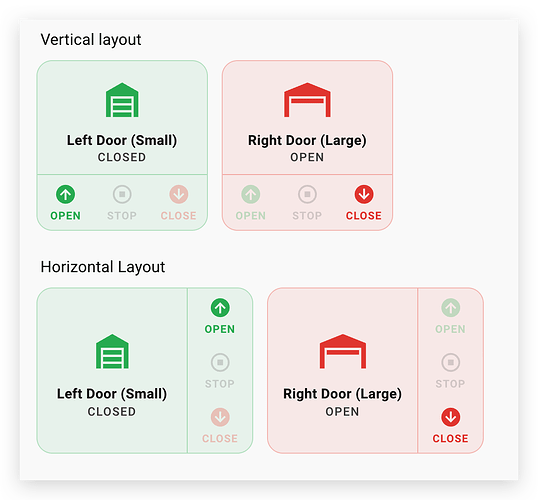Close Right Door in vertical layout
The image size is (538, 500).
tap(364, 202)
